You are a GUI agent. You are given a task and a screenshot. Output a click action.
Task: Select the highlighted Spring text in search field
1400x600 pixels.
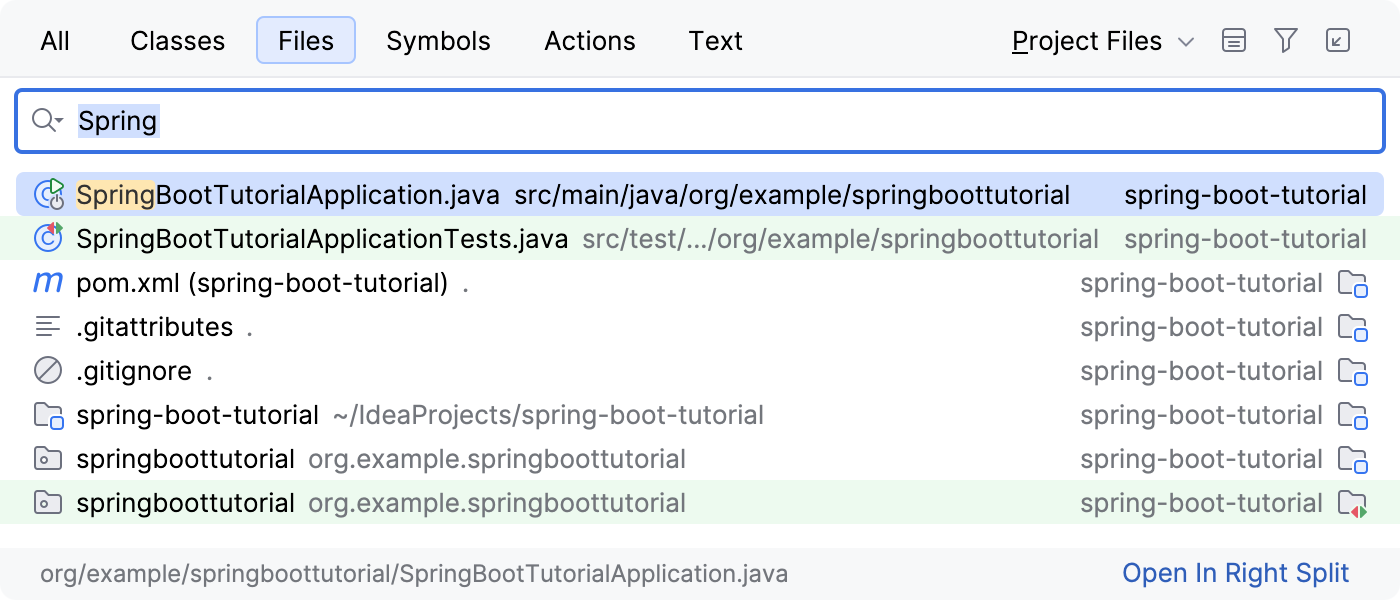point(118,120)
